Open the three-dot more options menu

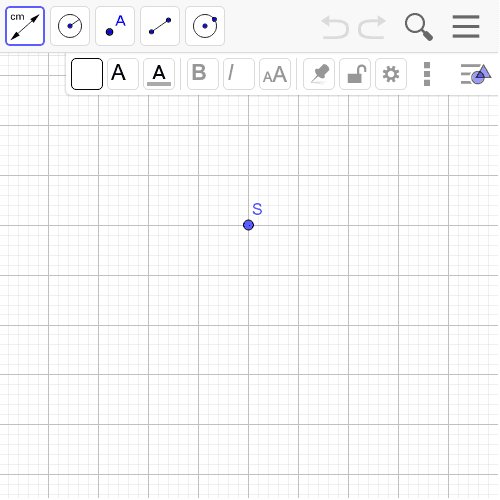coord(427,74)
